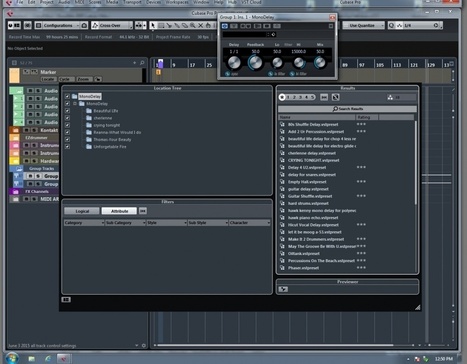This screenshot has width=467, height=364.
Task: Uncheck the Unforgetable Fire folder checkbox
Action: pos(67,147)
